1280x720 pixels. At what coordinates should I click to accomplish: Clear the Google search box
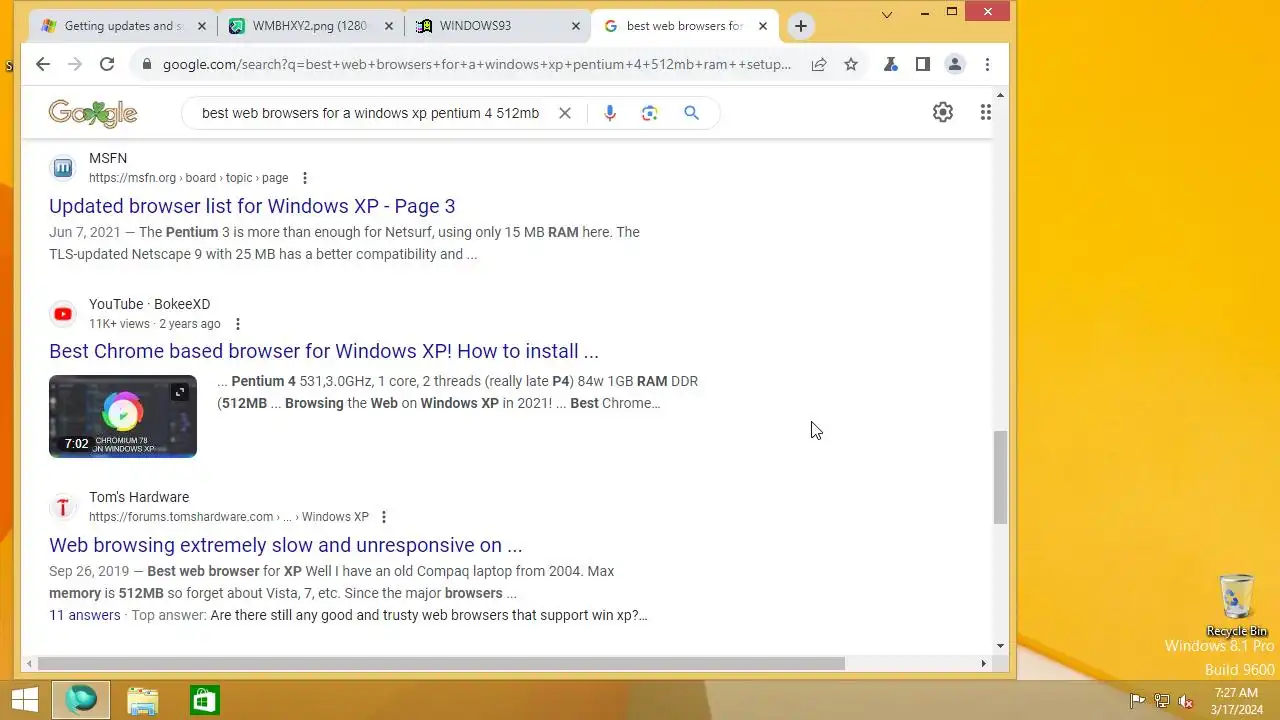click(565, 113)
